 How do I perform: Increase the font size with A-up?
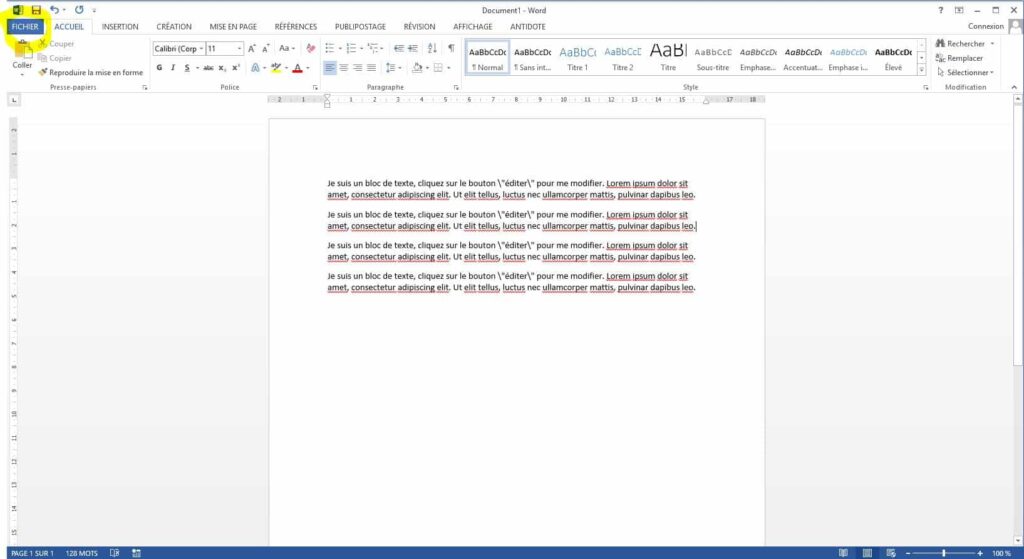point(251,48)
